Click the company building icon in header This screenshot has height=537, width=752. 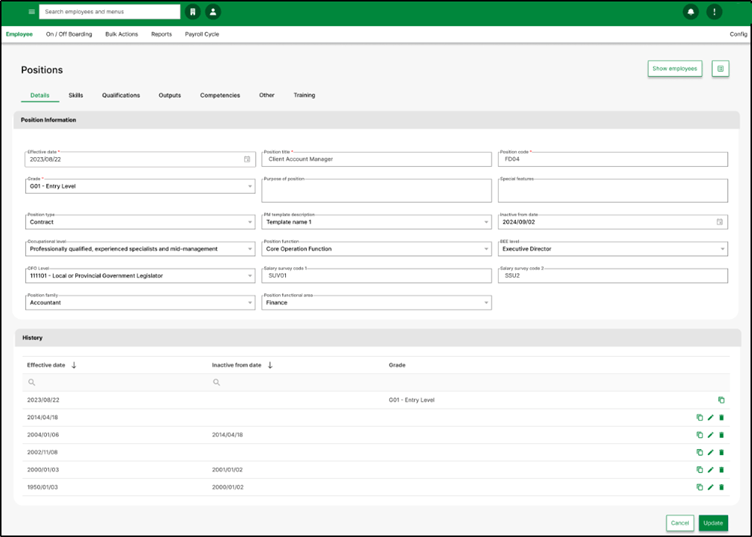[x=193, y=12]
